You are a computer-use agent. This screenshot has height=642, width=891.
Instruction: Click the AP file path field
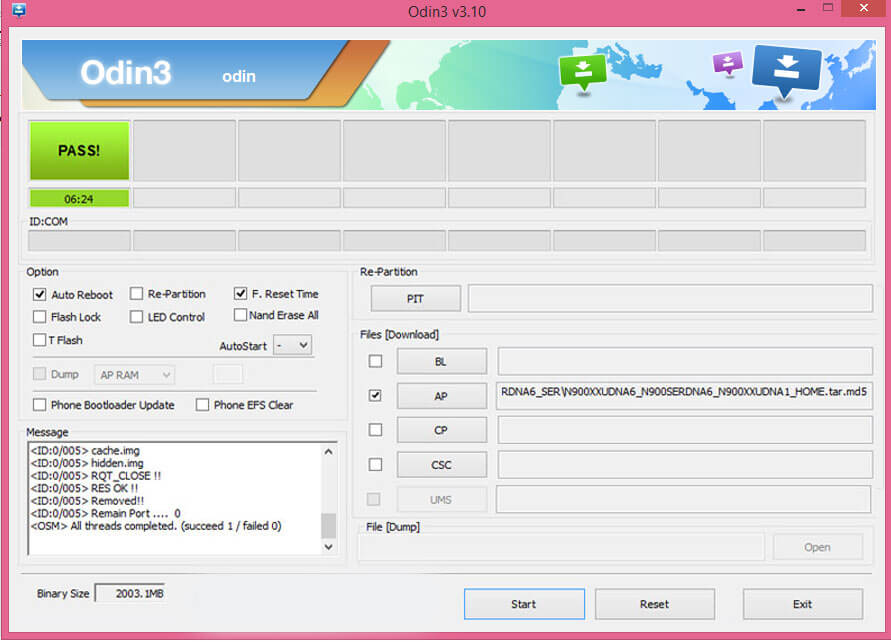tap(685, 396)
